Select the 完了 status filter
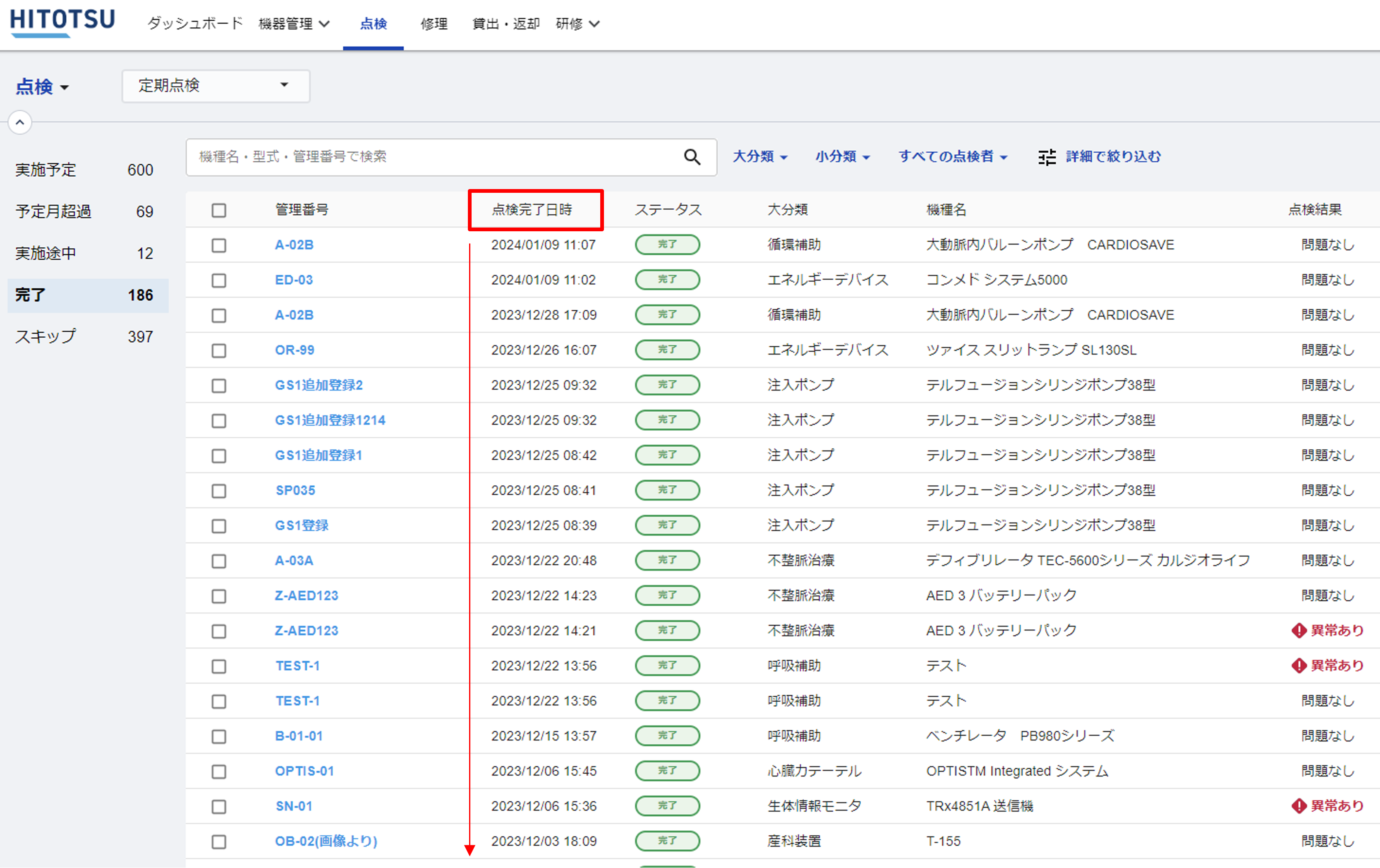Screen dimensions: 1380x868 click(x=88, y=295)
